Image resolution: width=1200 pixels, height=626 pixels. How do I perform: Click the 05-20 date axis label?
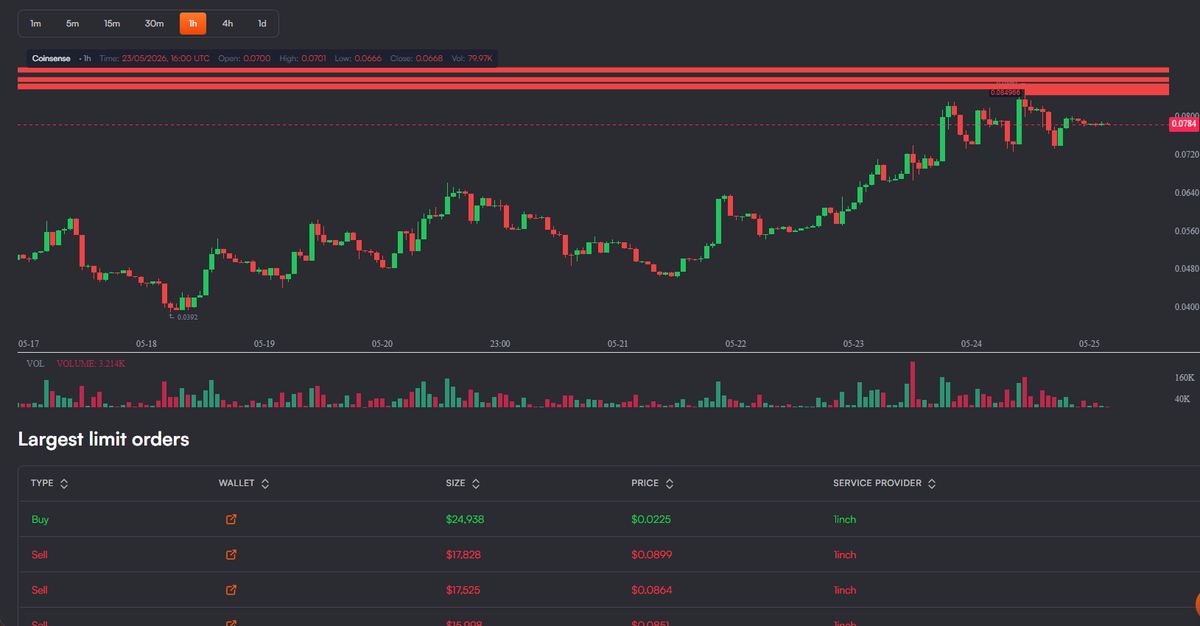382,343
